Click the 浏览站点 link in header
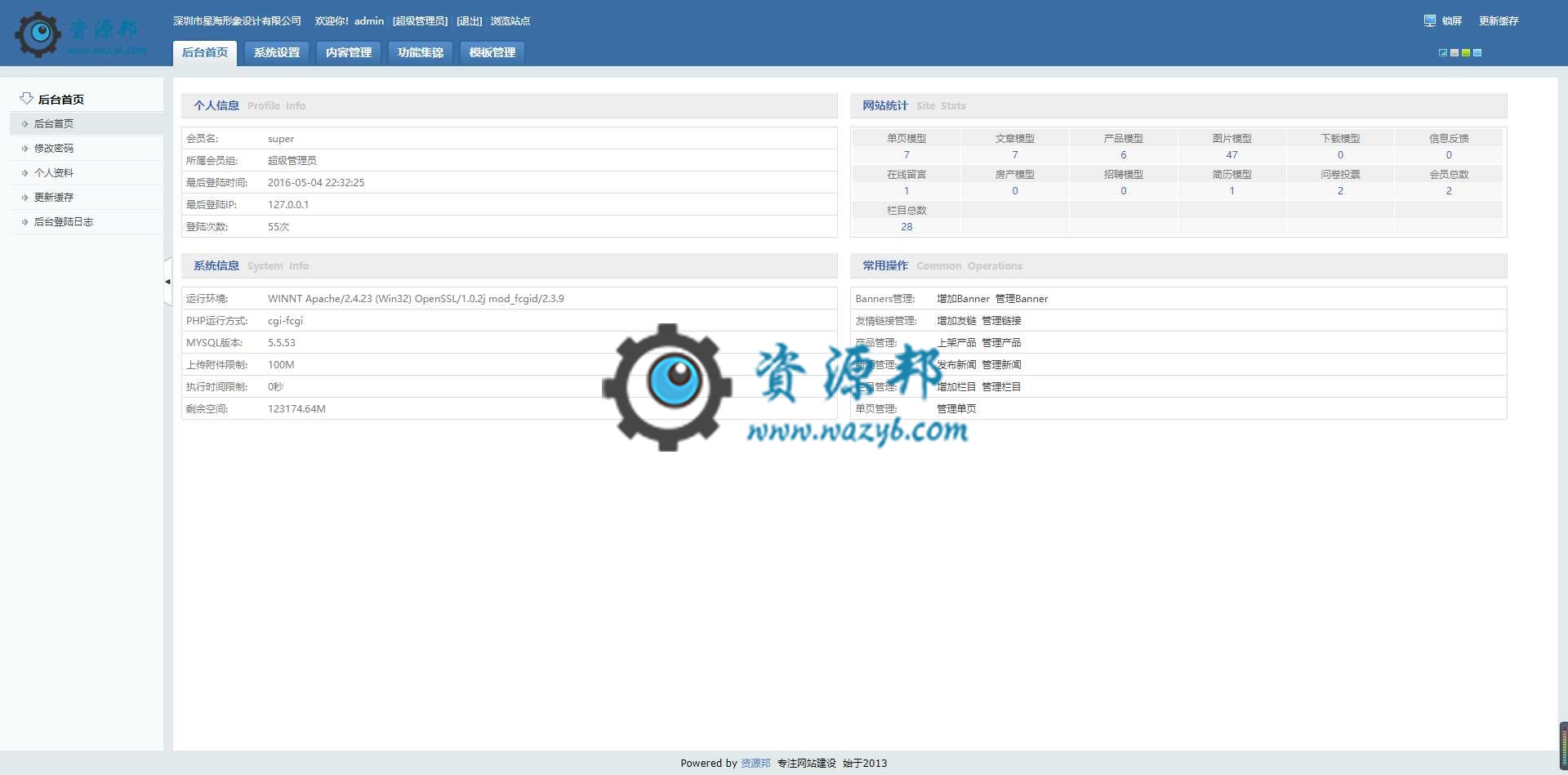Screen dimensions: 1568x775 (x=510, y=21)
